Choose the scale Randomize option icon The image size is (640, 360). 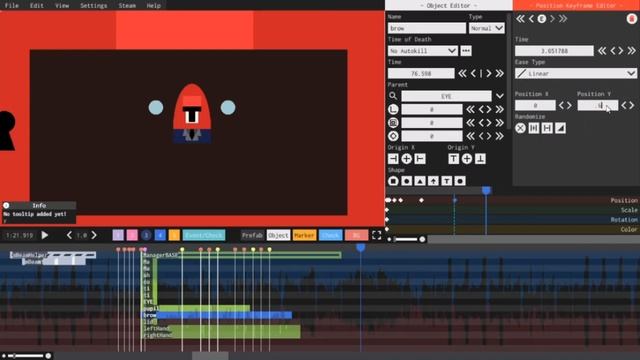[x=560, y=128]
